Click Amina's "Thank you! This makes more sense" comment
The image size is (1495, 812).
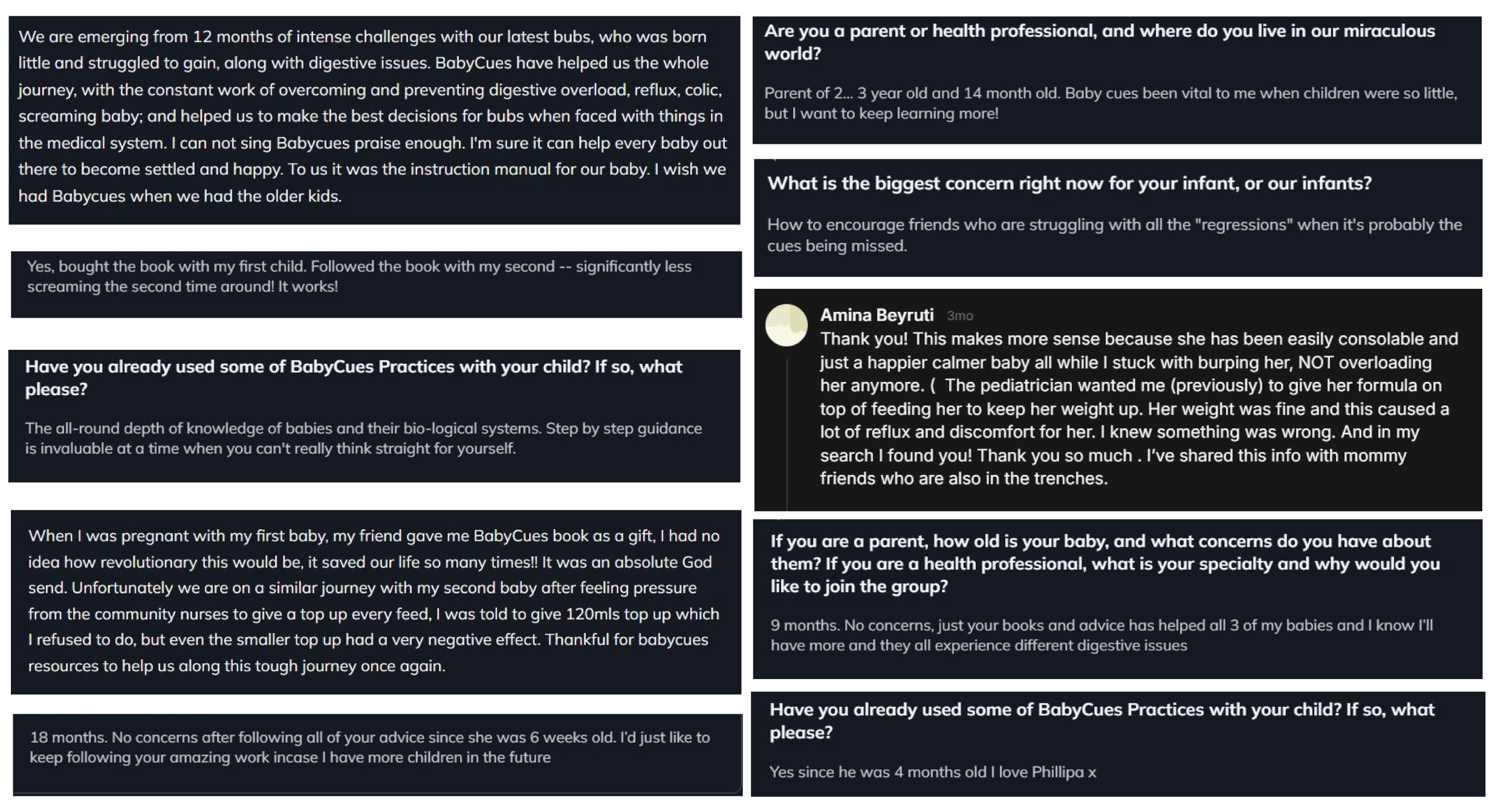[x=1138, y=408]
